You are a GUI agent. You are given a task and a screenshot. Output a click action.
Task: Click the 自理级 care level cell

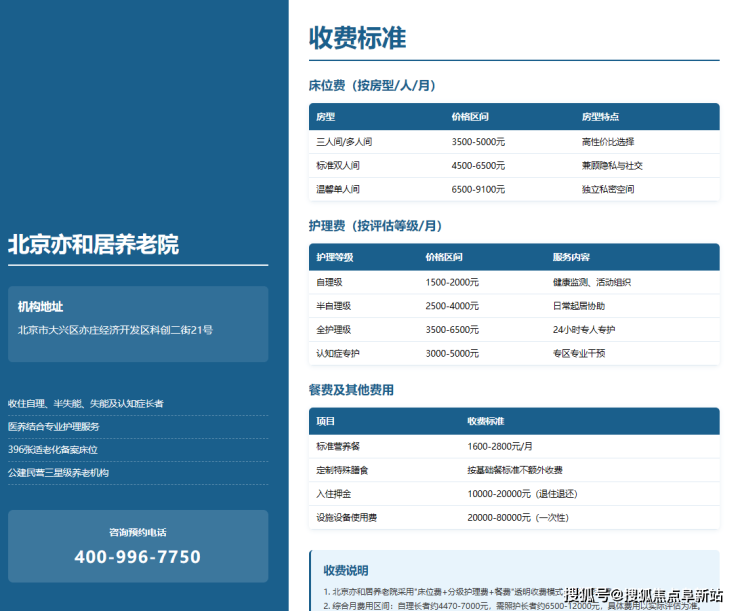coord(329,282)
